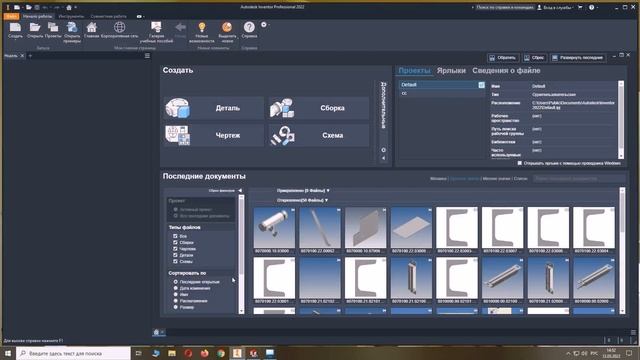Switch to the Сведения о файле tab

click(506, 71)
